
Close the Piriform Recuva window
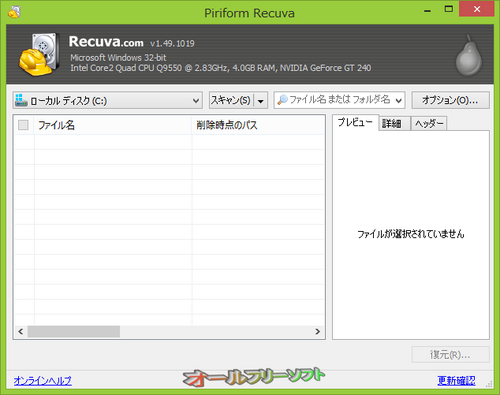pyautogui.click(x=477, y=9)
